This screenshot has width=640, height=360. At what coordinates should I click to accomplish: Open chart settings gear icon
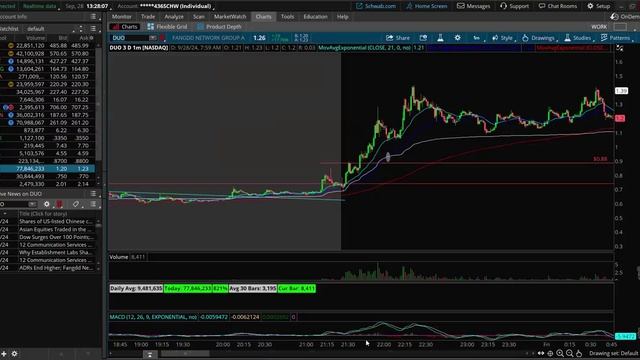click(x=458, y=38)
